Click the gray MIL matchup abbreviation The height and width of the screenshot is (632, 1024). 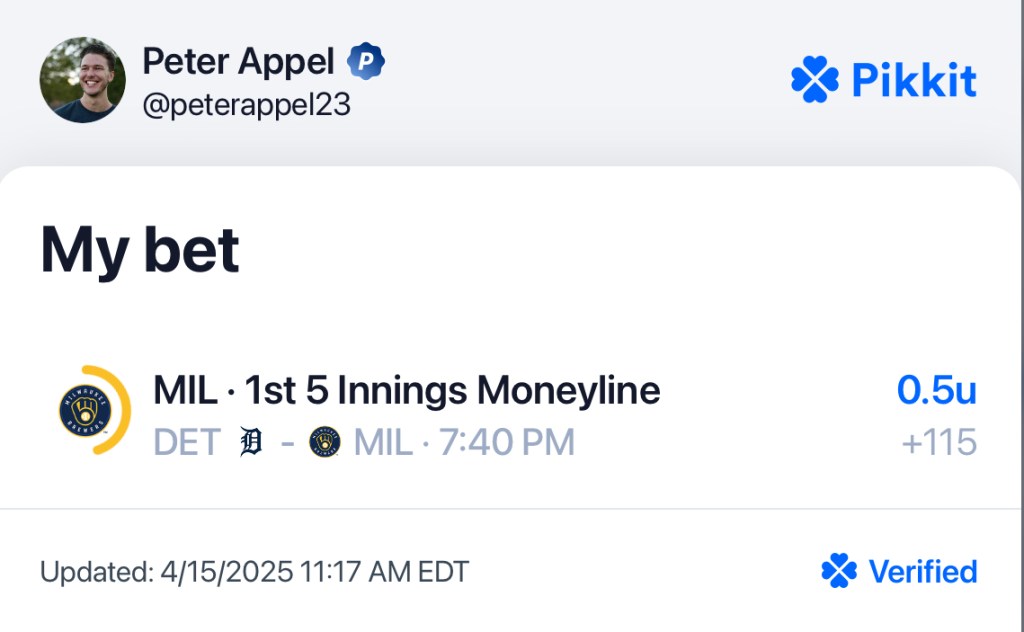(x=383, y=442)
